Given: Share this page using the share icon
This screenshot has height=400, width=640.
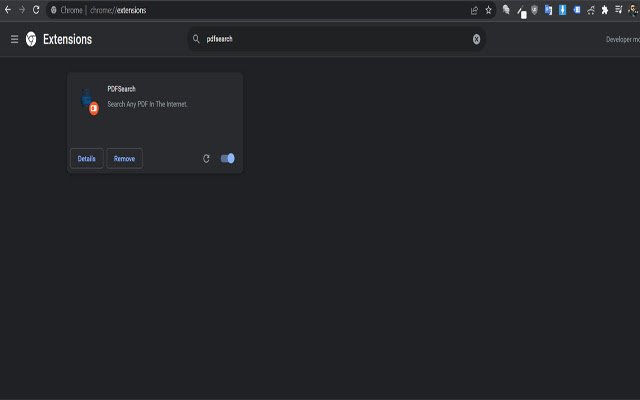Looking at the screenshot, I should tap(474, 11).
